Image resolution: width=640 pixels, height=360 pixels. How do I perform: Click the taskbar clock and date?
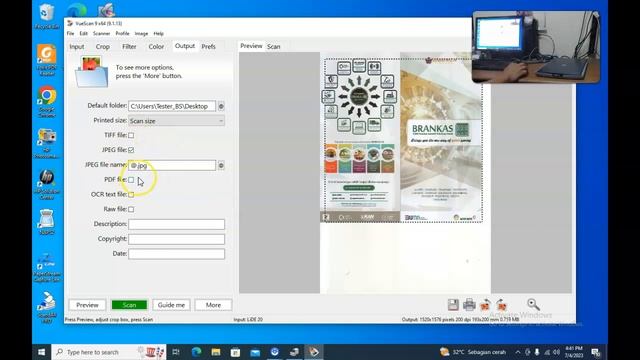(x=574, y=352)
